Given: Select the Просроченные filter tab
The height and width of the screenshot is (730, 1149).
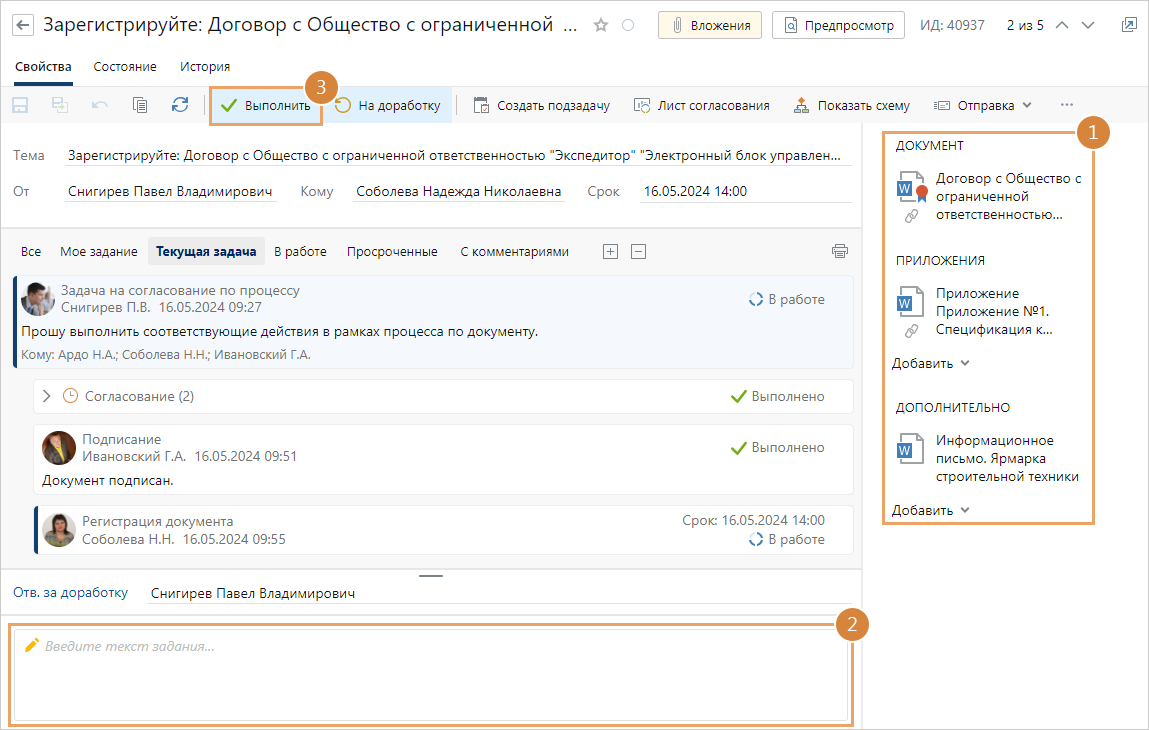Looking at the screenshot, I should click(x=392, y=251).
